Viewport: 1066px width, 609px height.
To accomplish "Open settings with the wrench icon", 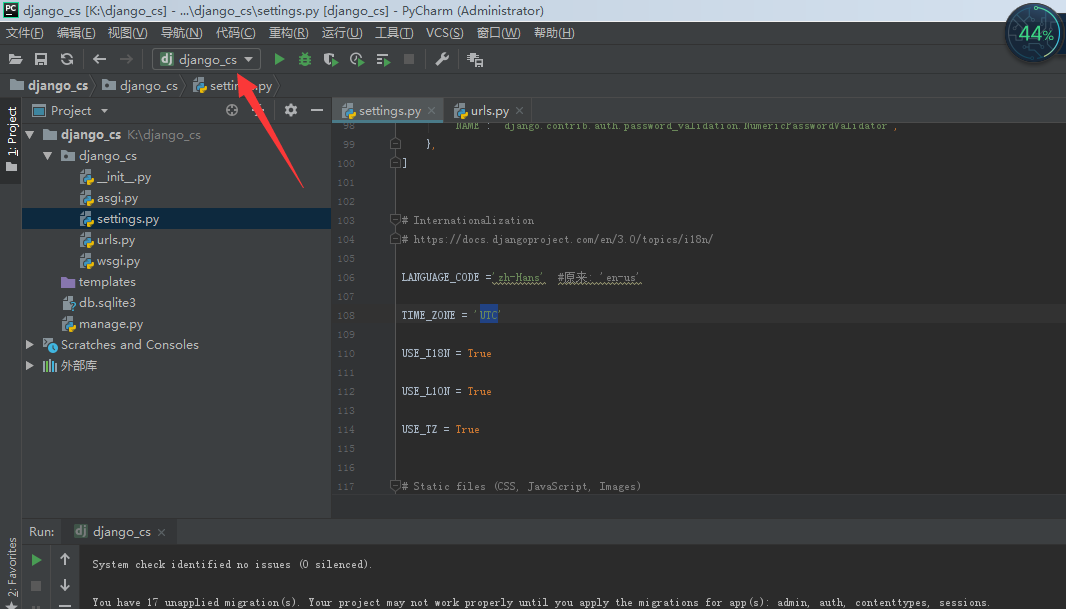I will pyautogui.click(x=442, y=60).
